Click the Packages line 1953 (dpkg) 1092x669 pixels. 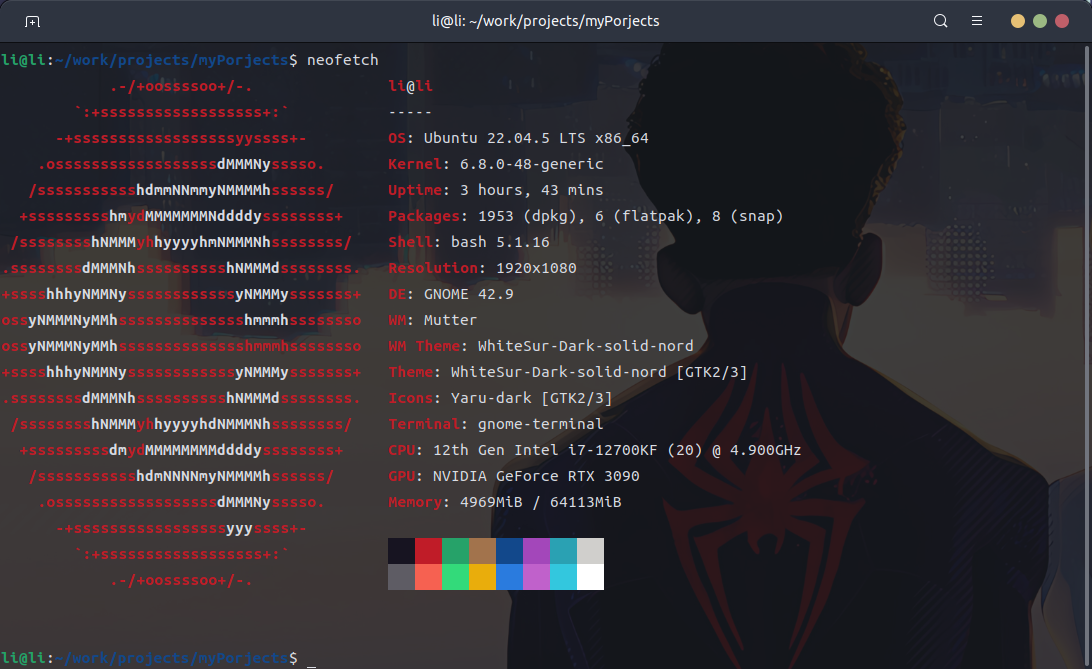pyautogui.click(x=586, y=217)
